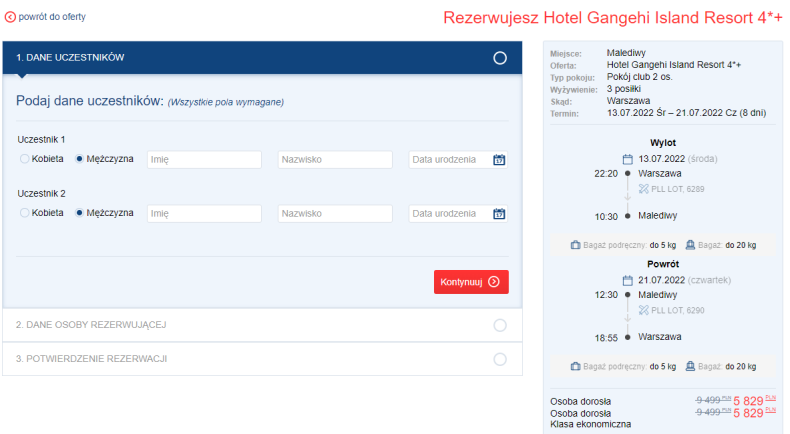Click the departure date calendar icon for 13.07.2022
Viewport: 790px width, 434px height.
pyautogui.click(x=627, y=158)
